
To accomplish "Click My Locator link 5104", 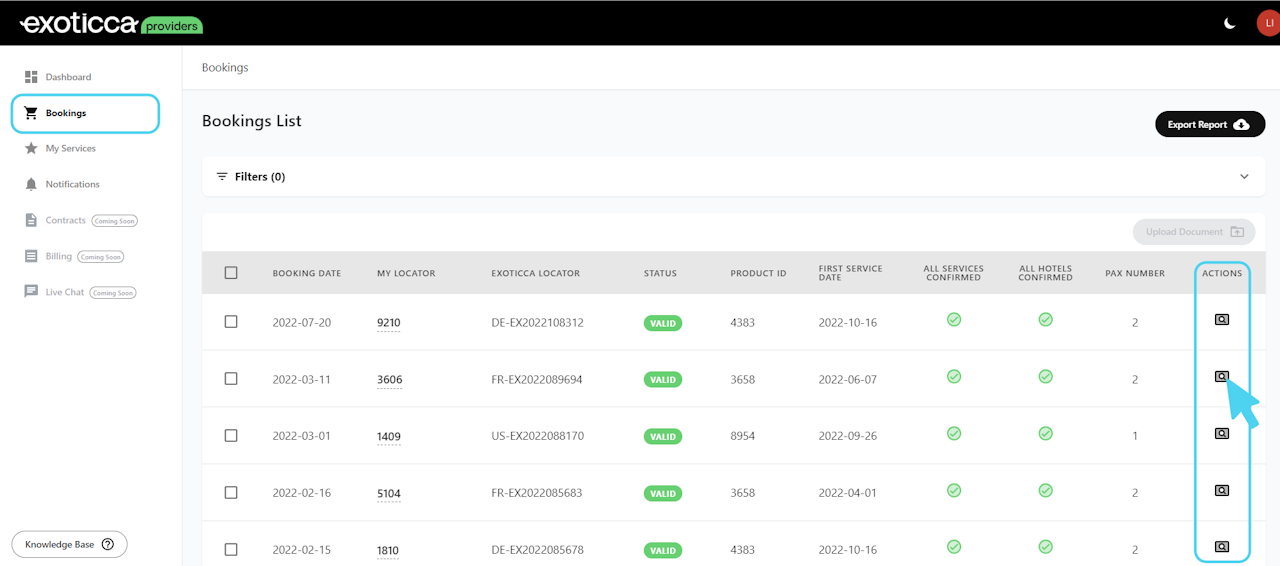I will click(x=389, y=494).
